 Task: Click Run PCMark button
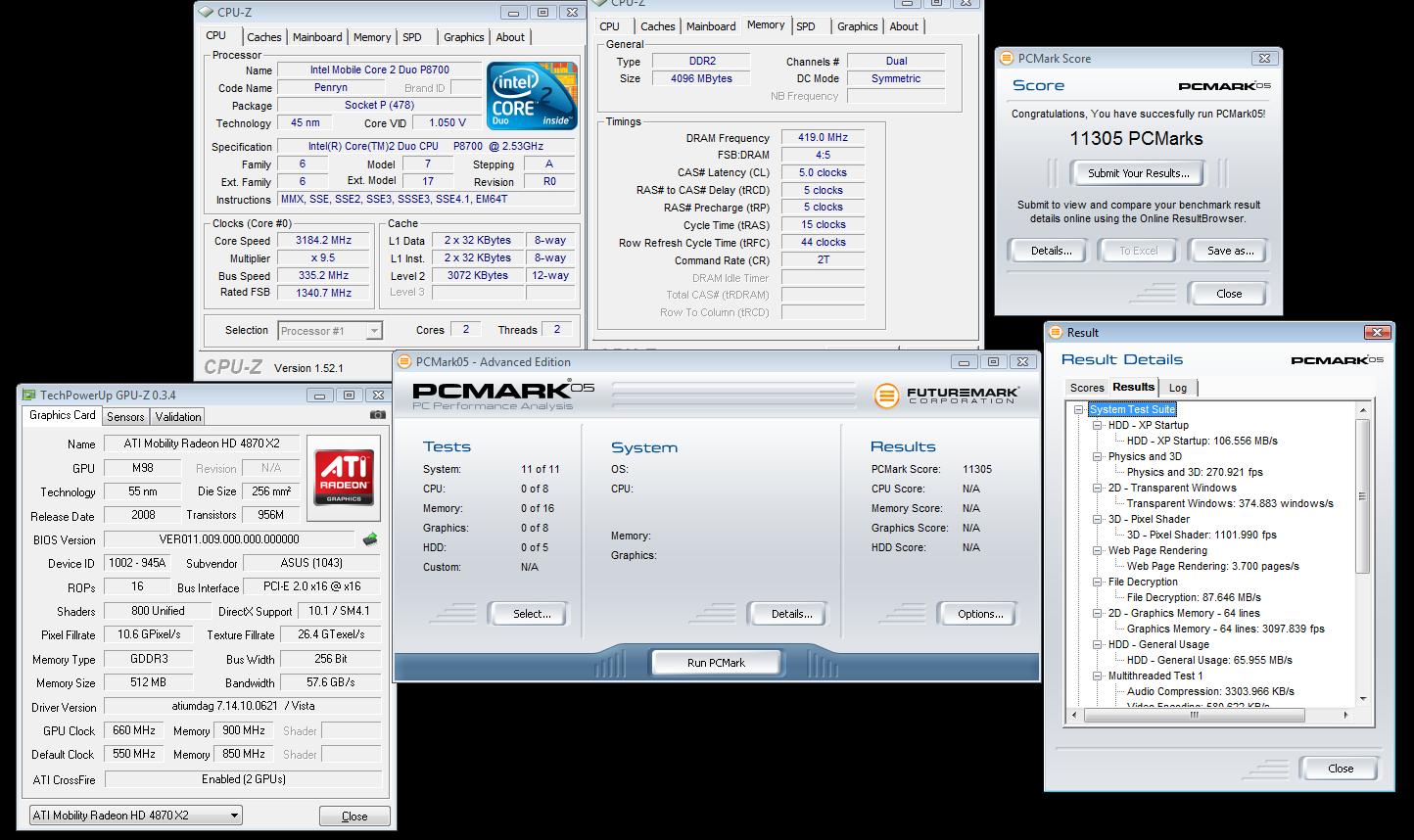click(716, 663)
